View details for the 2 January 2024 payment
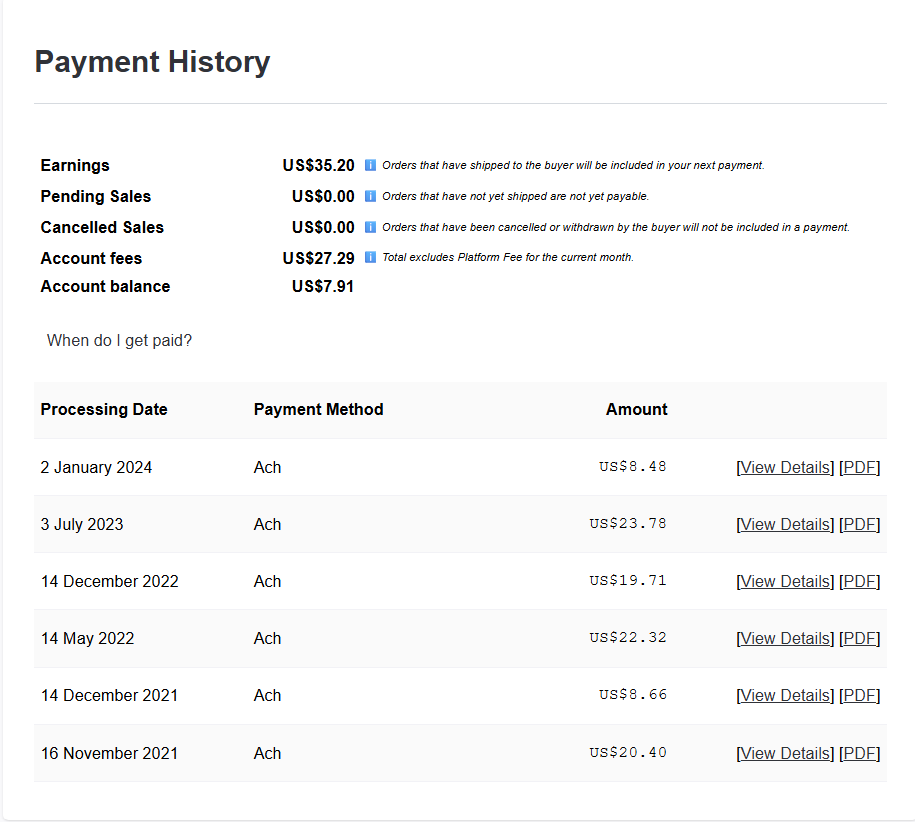Screen dimensions: 915x822 click(785, 467)
